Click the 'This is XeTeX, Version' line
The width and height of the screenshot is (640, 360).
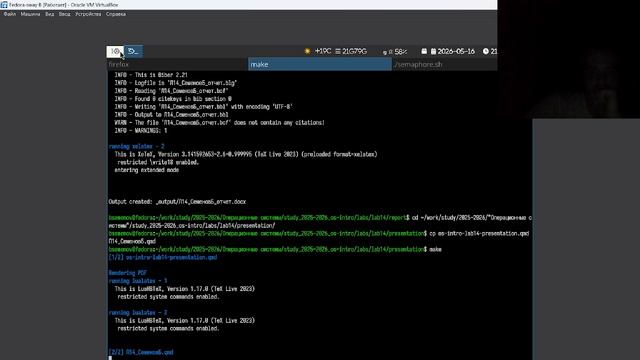(246, 155)
